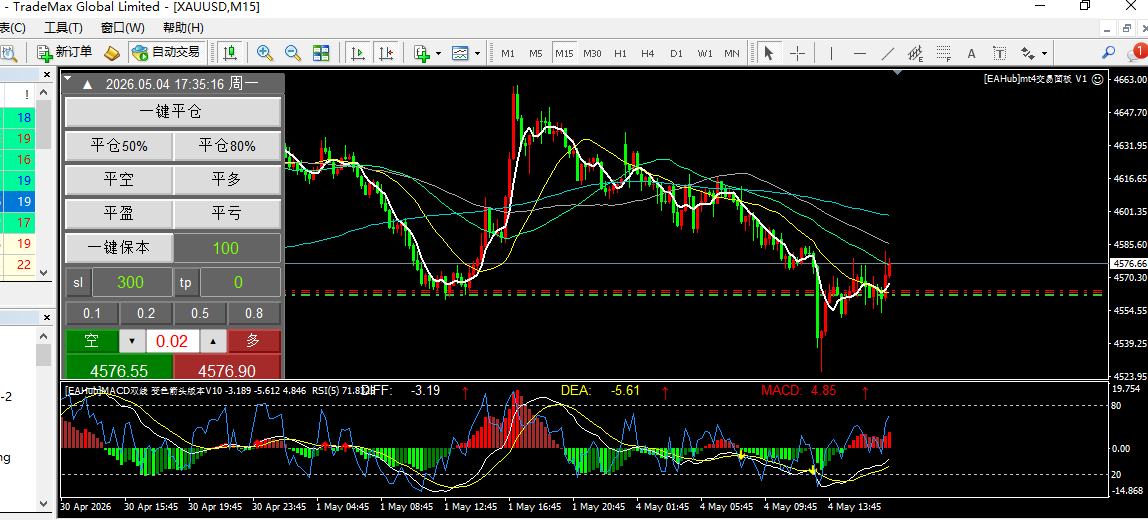Screen dimensions: 1148x520
Task: Close profitable orders with 平盈
Action: (119, 214)
